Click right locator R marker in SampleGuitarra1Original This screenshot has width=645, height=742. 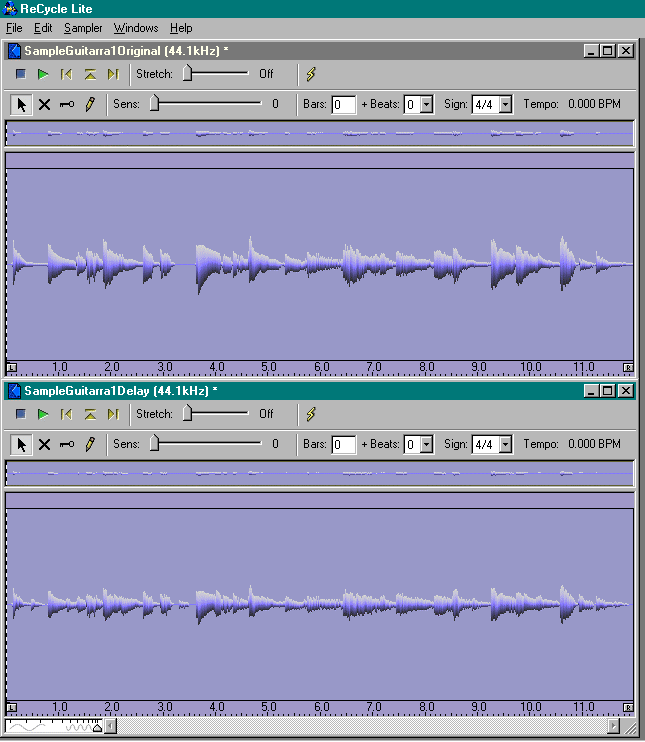627,368
